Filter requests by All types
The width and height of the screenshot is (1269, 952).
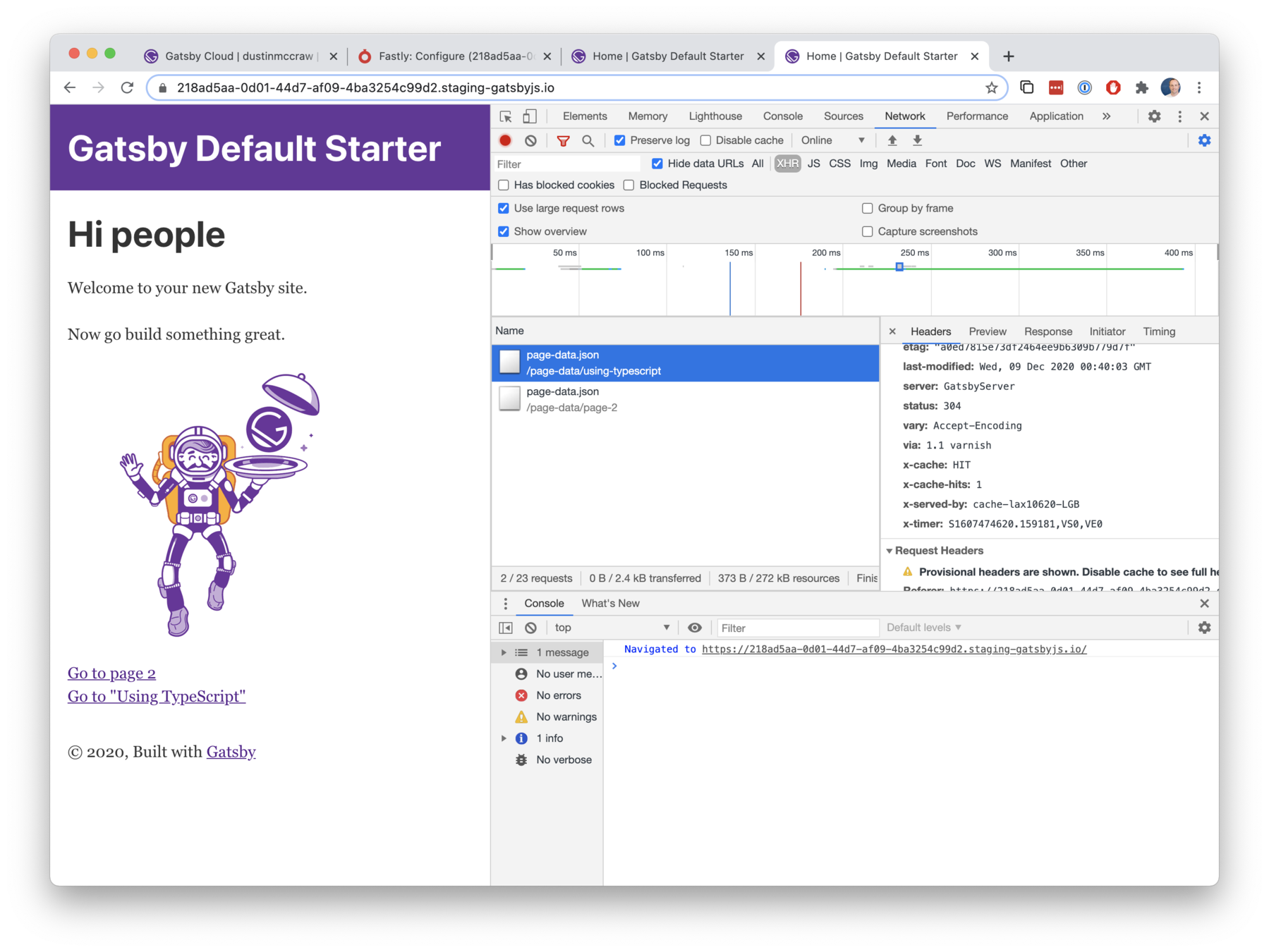758,164
